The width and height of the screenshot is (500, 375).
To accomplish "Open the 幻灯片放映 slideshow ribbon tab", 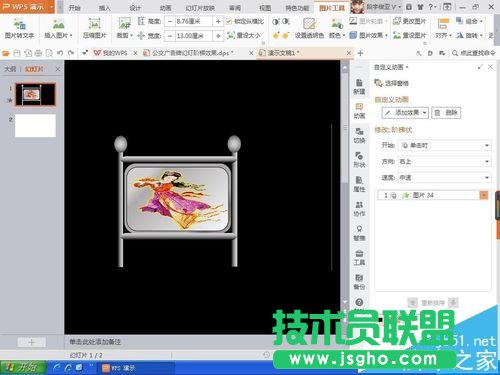I will tap(200, 8).
